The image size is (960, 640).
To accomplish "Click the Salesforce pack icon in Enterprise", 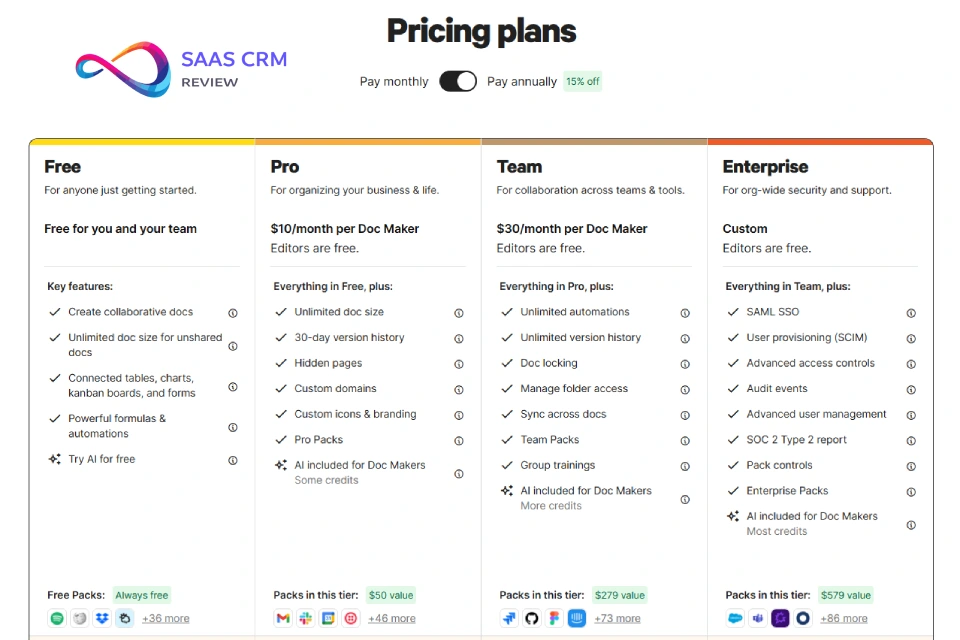I will [x=736, y=618].
